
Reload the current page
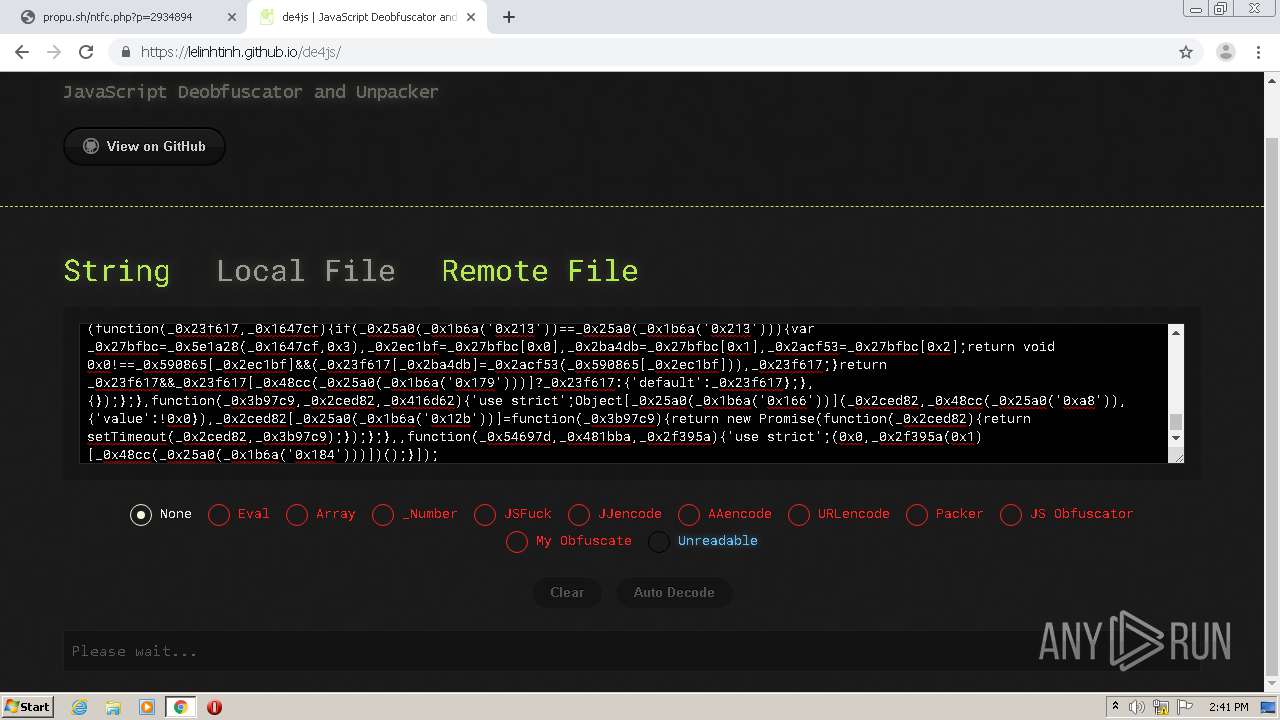(86, 52)
